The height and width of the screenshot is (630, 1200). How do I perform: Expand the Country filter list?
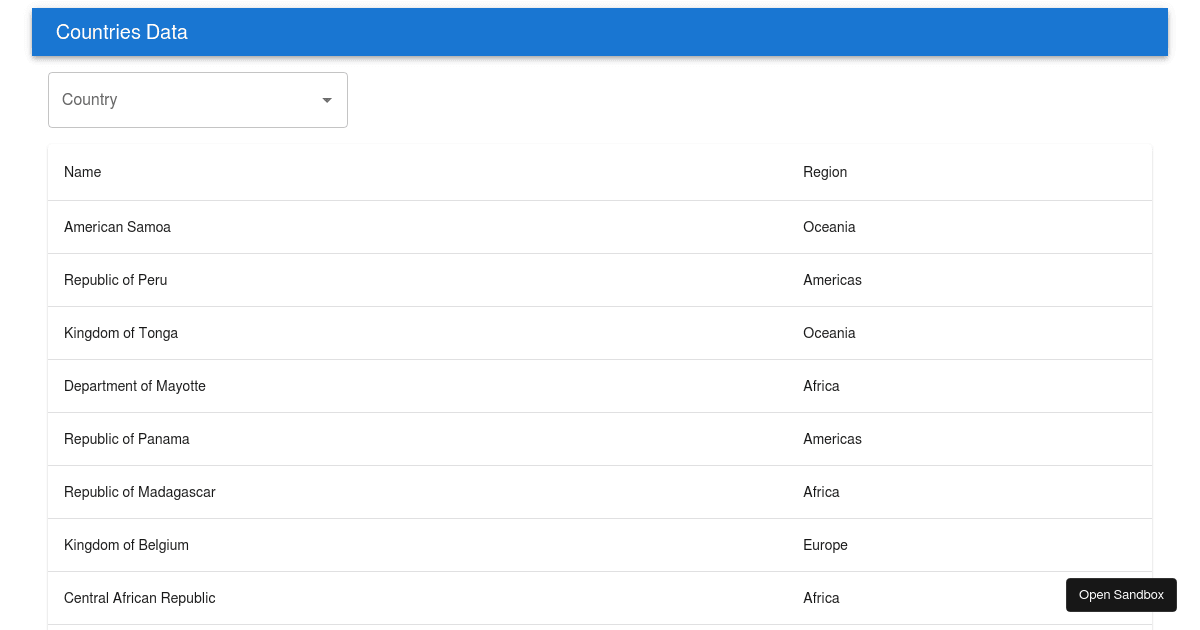pos(197,100)
